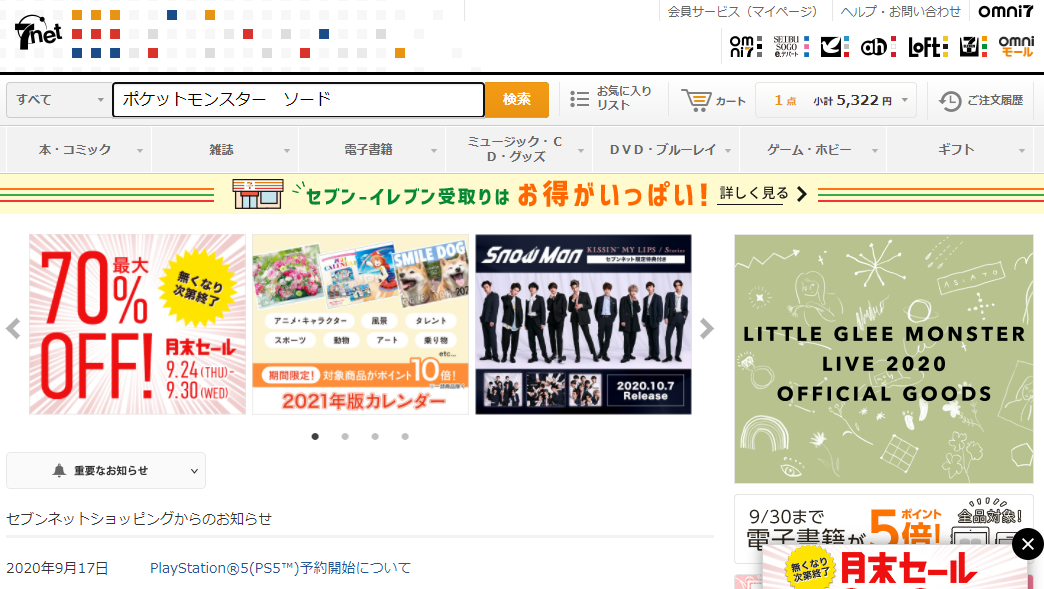Open the 雑誌 category
This screenshot has width=1044, height=589.
pos(222,150)
